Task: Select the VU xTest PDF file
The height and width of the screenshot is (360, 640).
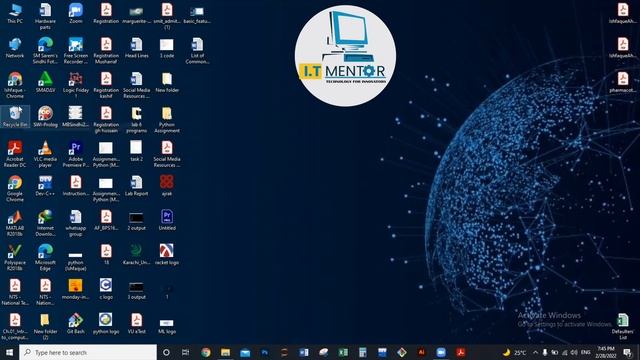Action: pos(137,324)
